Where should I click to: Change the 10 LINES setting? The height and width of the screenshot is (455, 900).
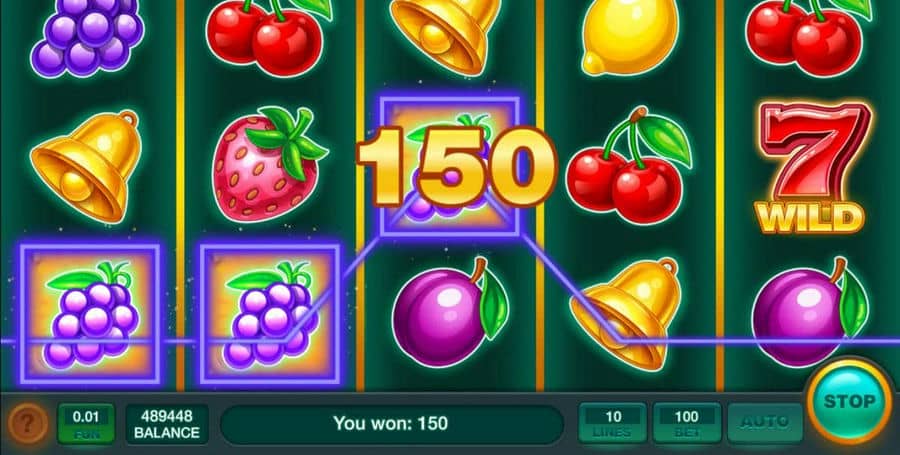pyautogui.click(x=612, y=423)
